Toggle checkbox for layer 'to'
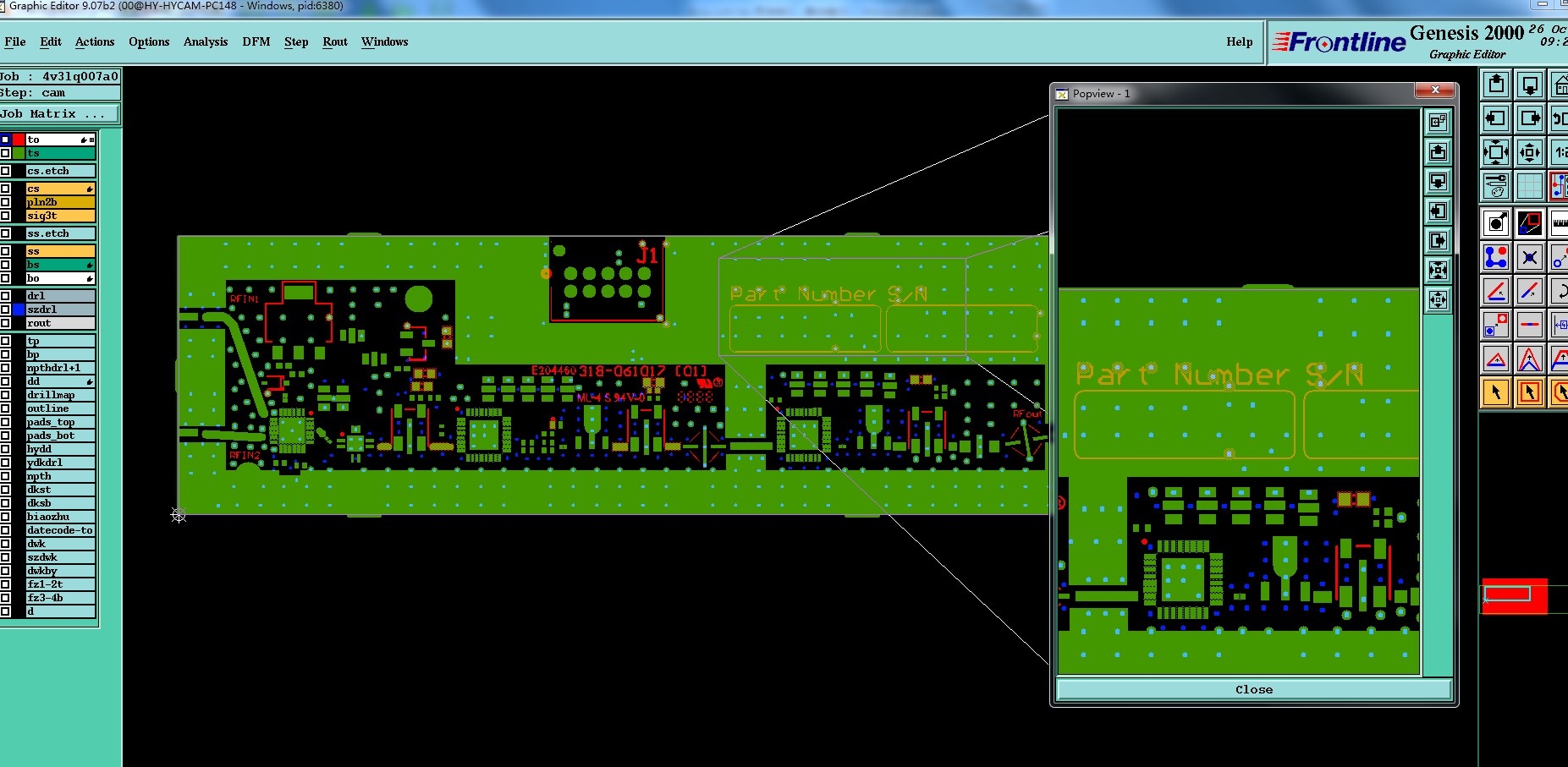The height and width of the screenshot is (767, 1568). pyautogui.click(x=5, y=140)
